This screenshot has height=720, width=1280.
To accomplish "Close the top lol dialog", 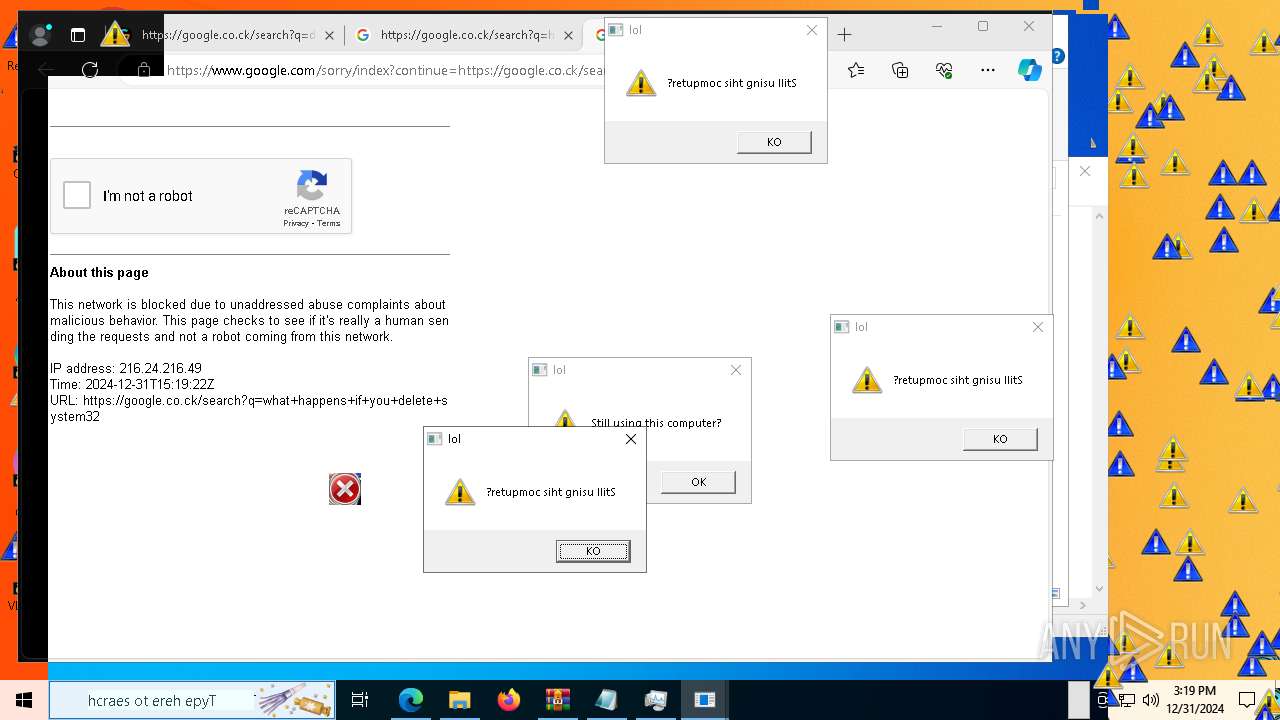I will coord(812,30).
